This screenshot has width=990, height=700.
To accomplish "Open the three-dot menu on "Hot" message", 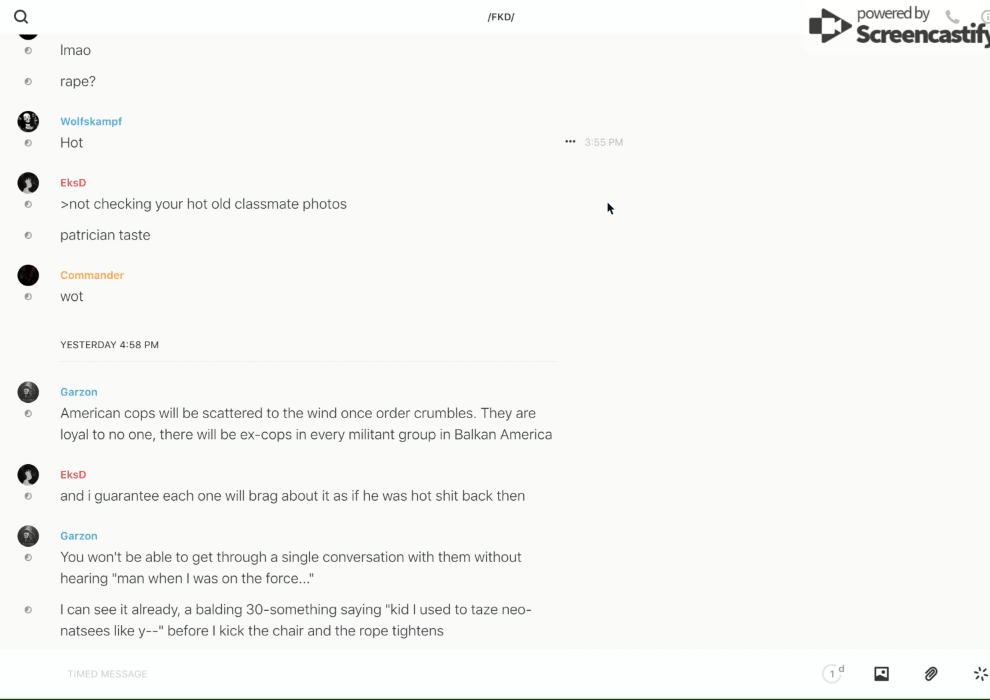I will click(x=570, y=142).
